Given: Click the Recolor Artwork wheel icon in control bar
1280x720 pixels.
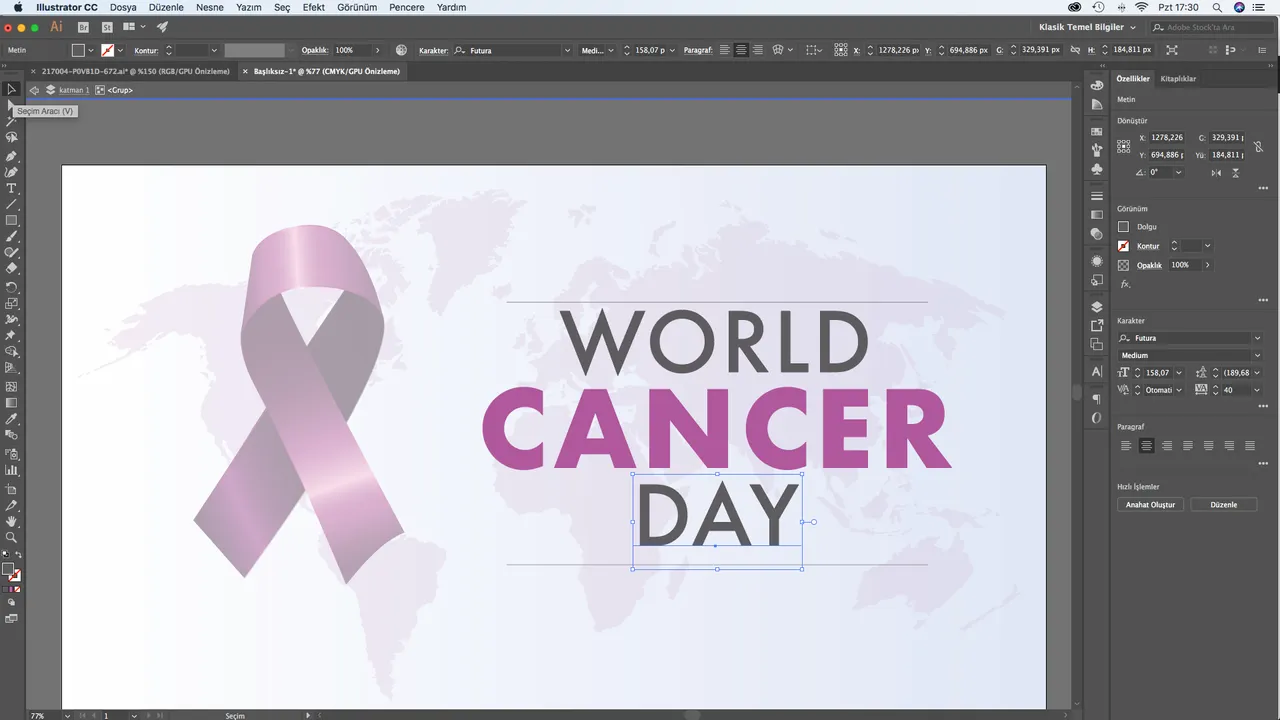Looking at the screenshot, I should [x=401, y=50].
